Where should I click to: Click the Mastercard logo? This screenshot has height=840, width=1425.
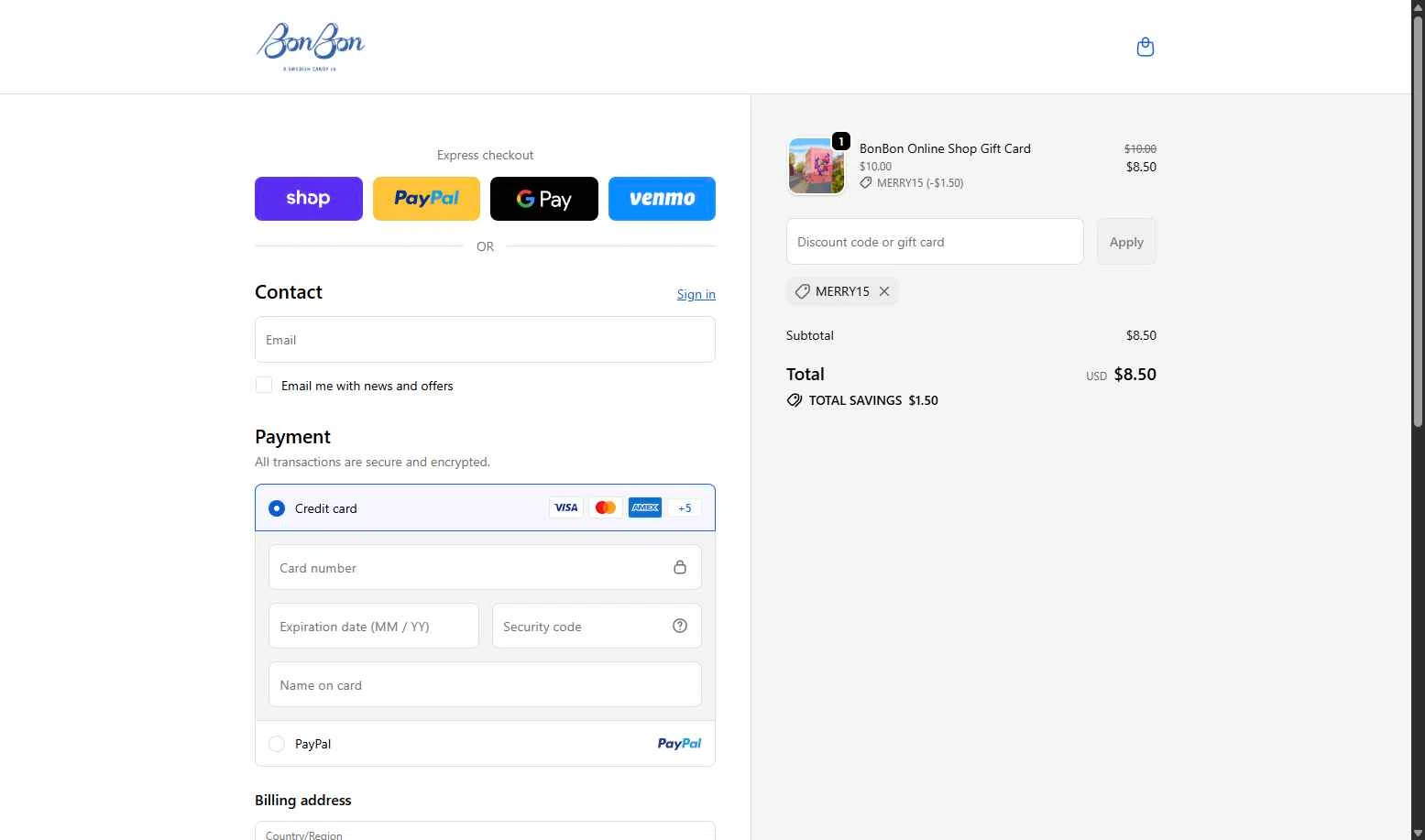pos(606,507)
